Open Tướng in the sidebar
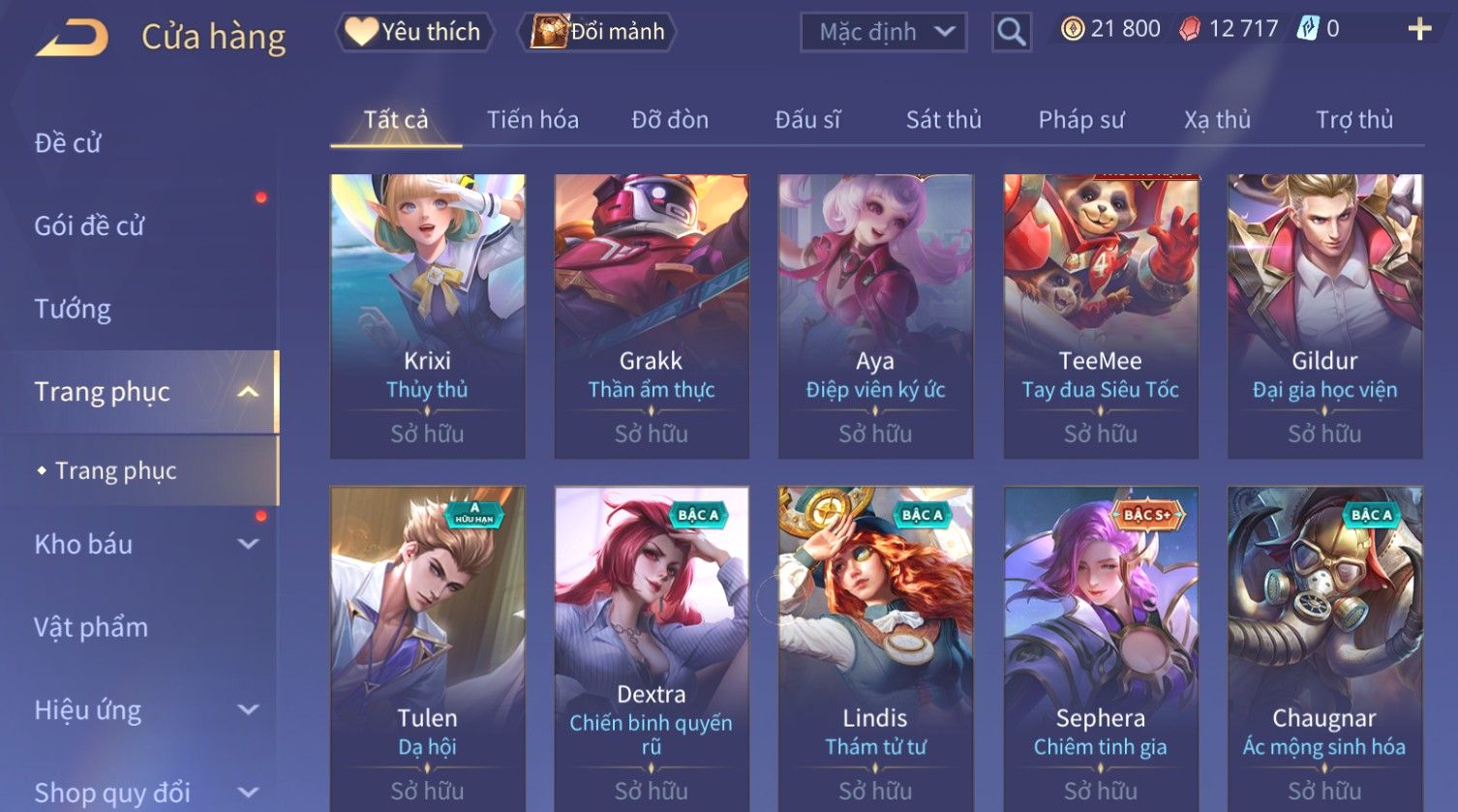Viewport: 1458px width, 812px height. coord(73,309)
